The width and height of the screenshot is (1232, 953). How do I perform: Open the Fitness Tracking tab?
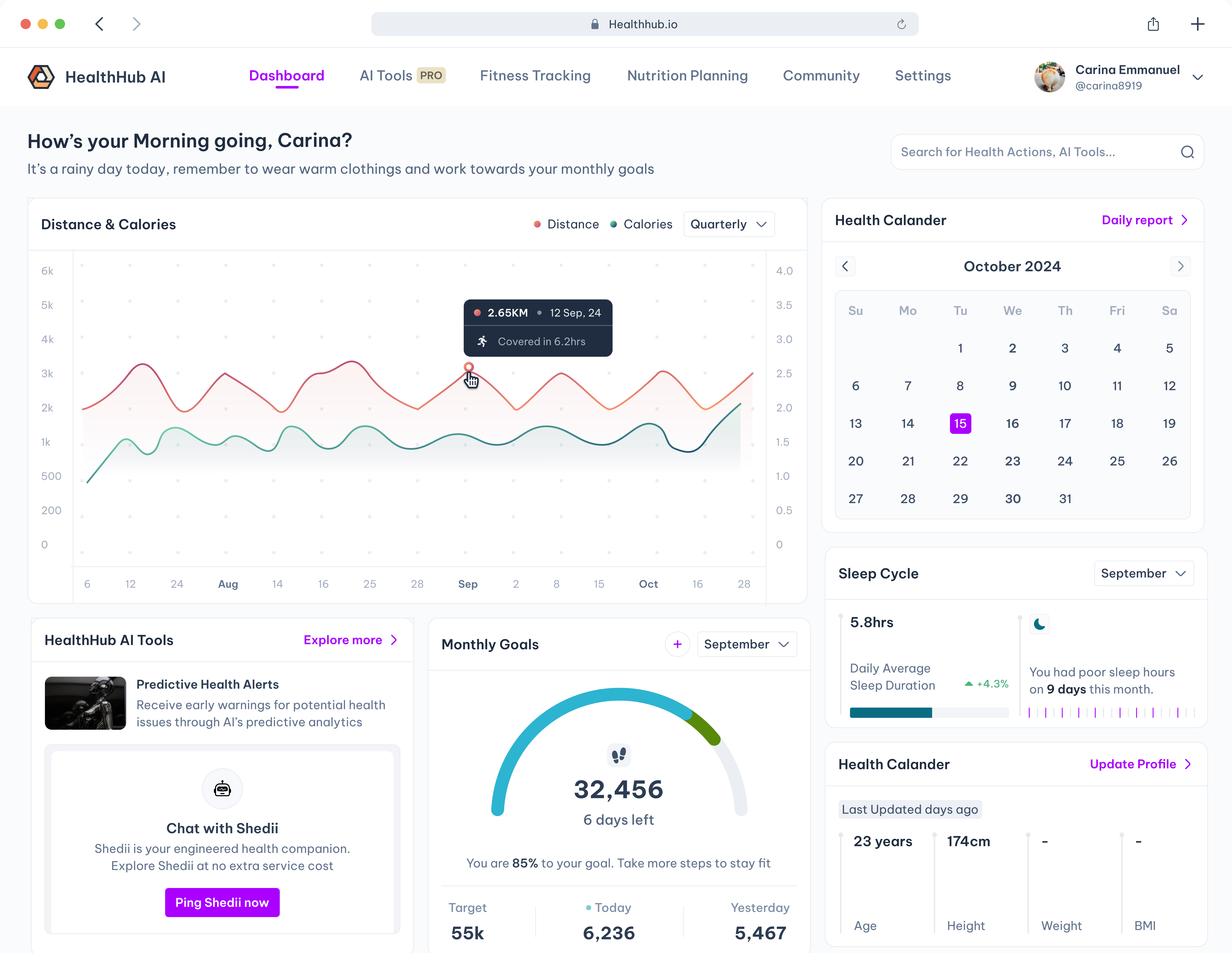coord(535,75)
